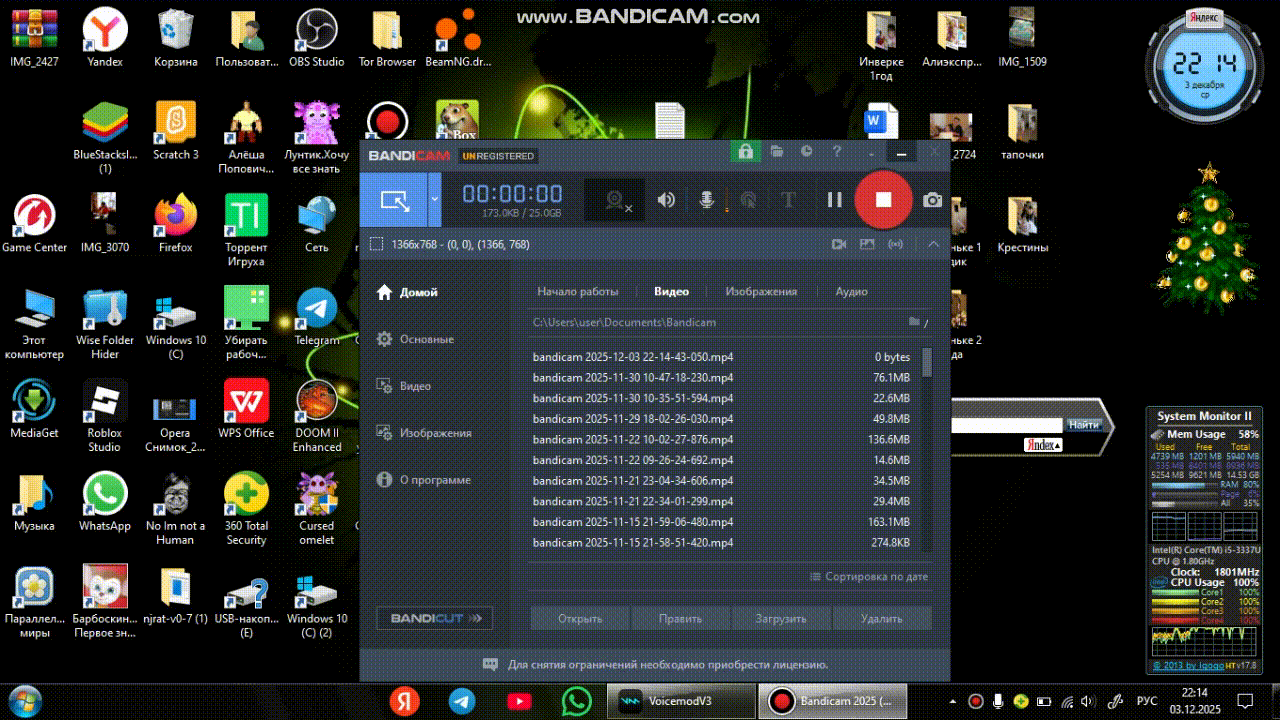Open Основные settings in sidebar

415,339
